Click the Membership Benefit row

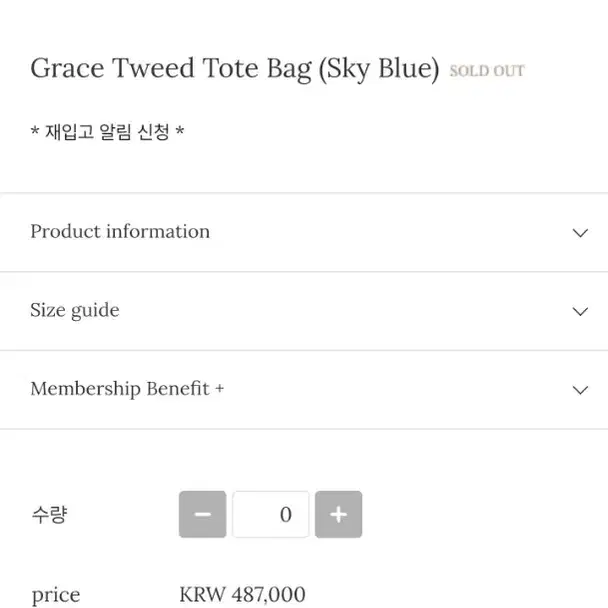pos(304,390)
